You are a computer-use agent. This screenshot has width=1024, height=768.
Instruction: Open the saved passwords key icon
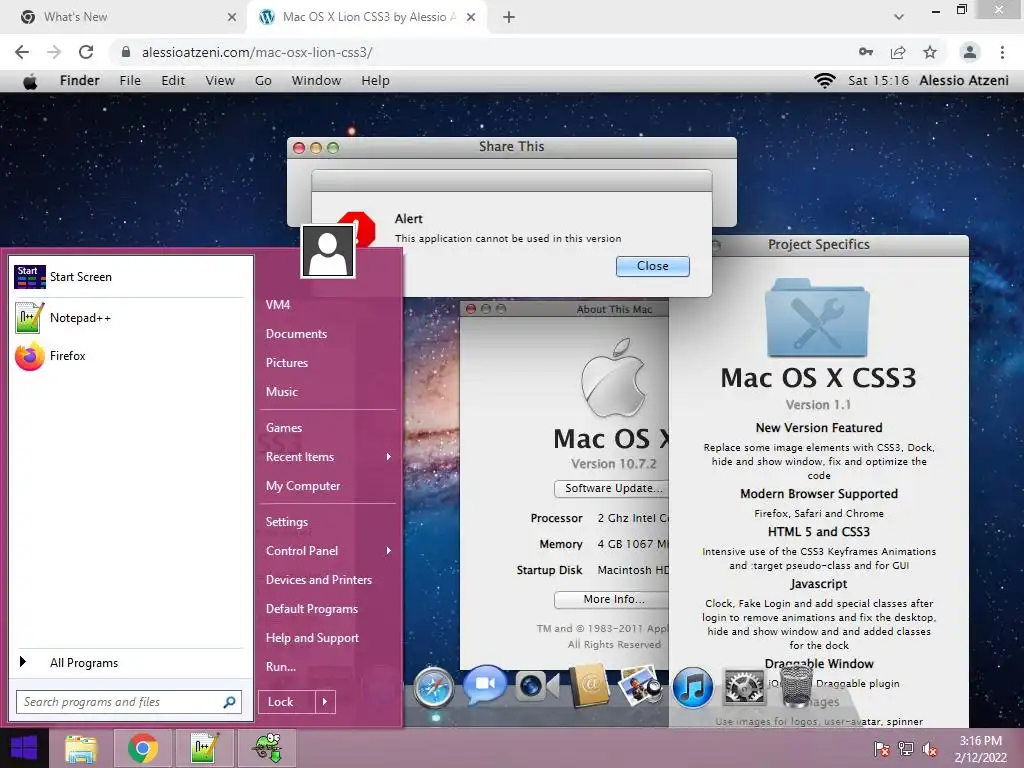coord(866,52)
